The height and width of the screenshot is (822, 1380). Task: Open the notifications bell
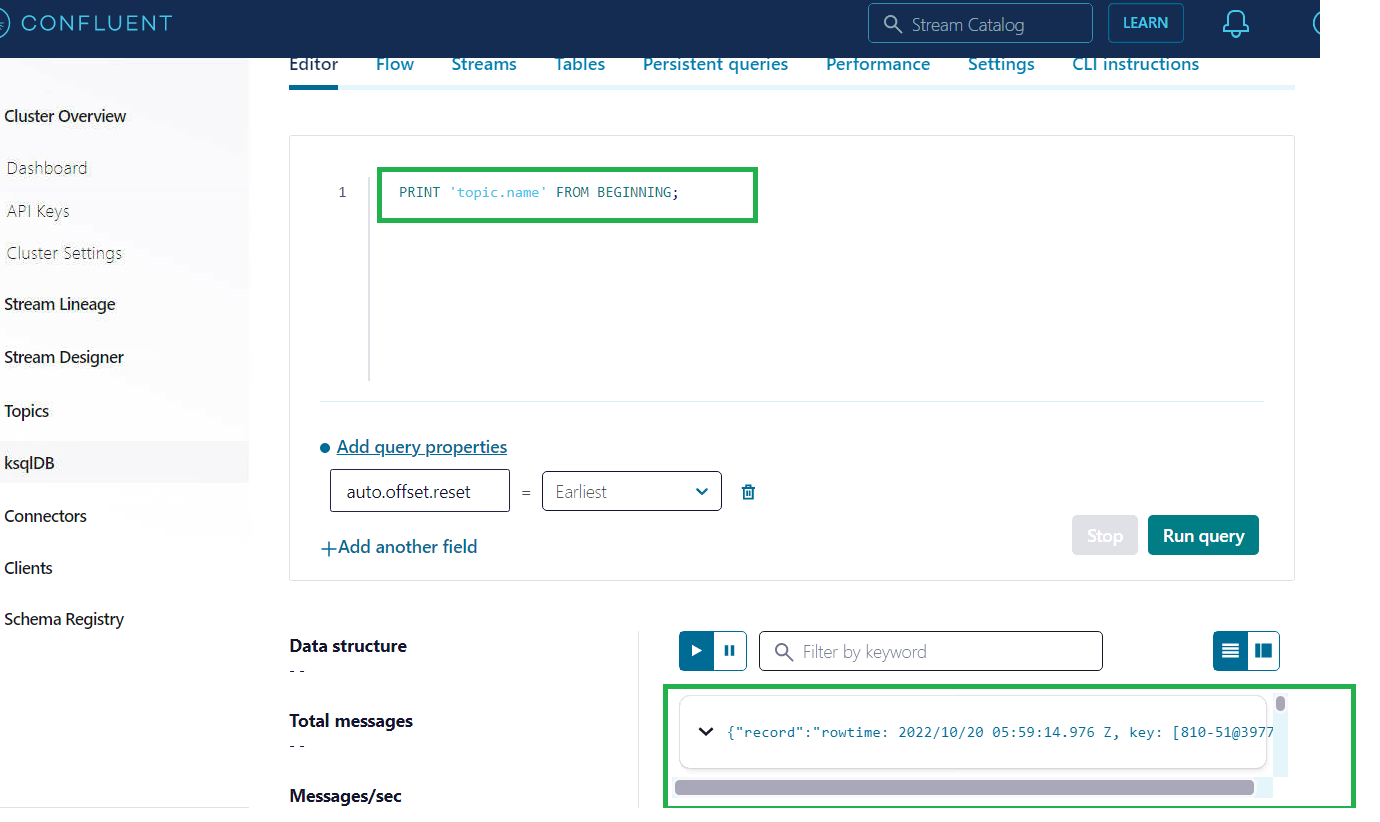point(1236,22)
